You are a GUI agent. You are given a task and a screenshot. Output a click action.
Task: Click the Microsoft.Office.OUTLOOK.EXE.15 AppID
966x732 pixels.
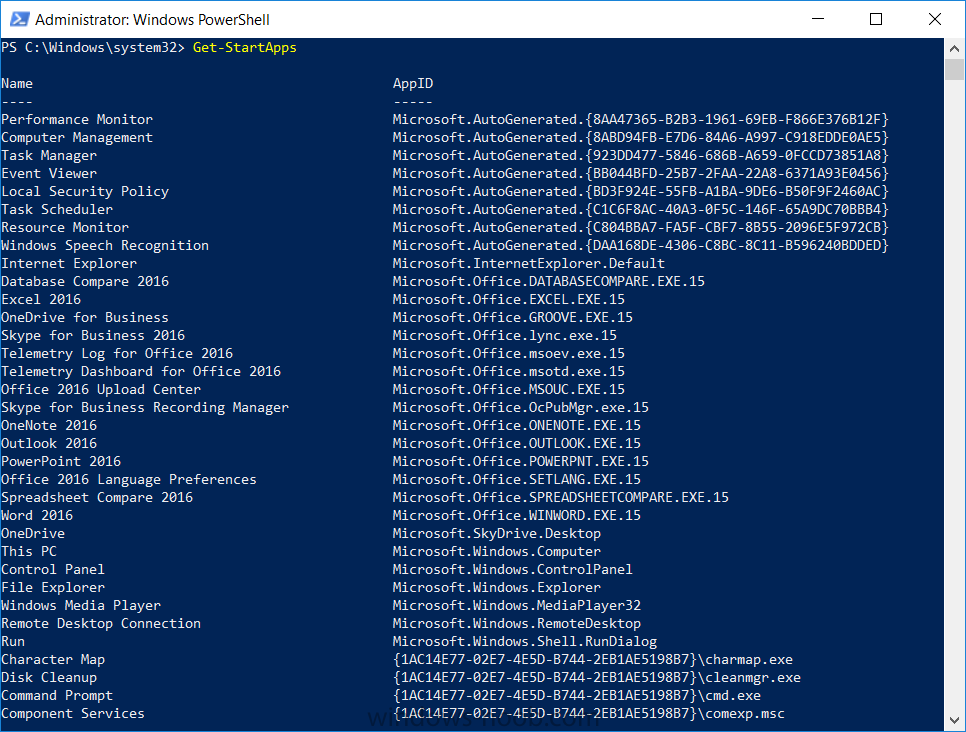[x=517, y=443]
